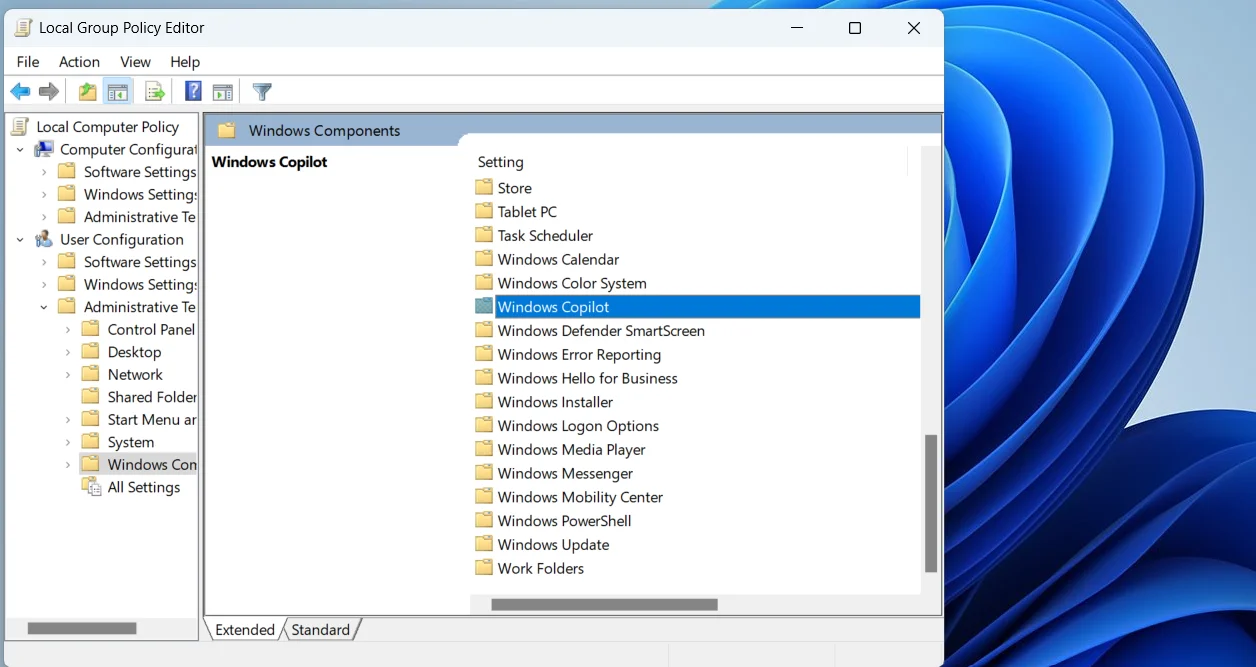Click the Work Folders folder icon
Screen dimensions: 1256x667
pos(484,568)
